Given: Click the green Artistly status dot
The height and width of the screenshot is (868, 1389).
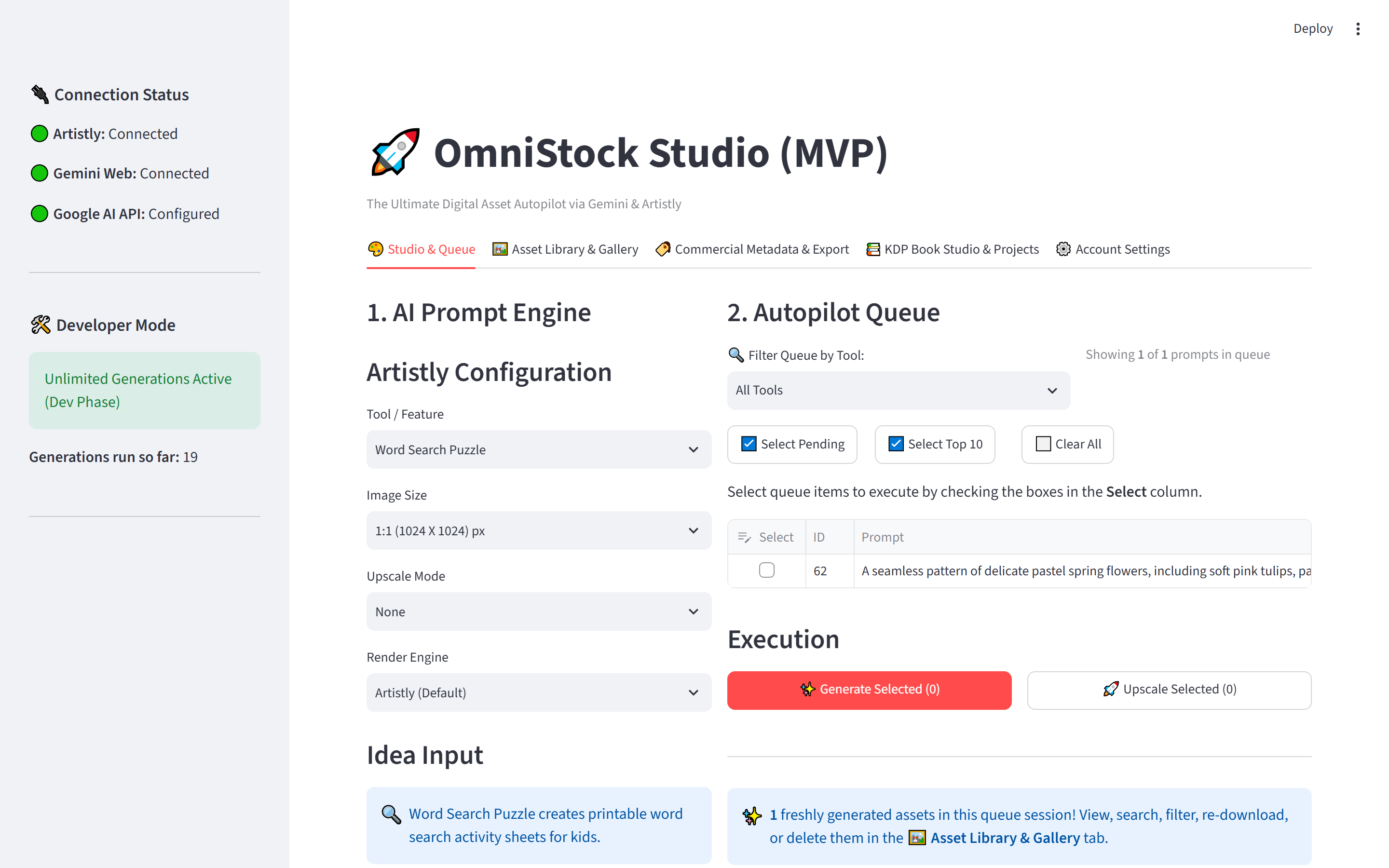Looking at the screenshot, I should point(39,134).
